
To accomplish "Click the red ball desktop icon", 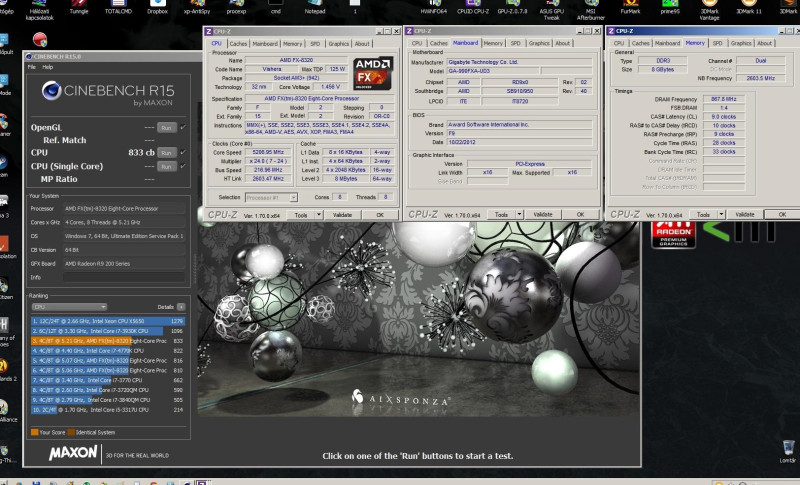I will coord(40,39).
